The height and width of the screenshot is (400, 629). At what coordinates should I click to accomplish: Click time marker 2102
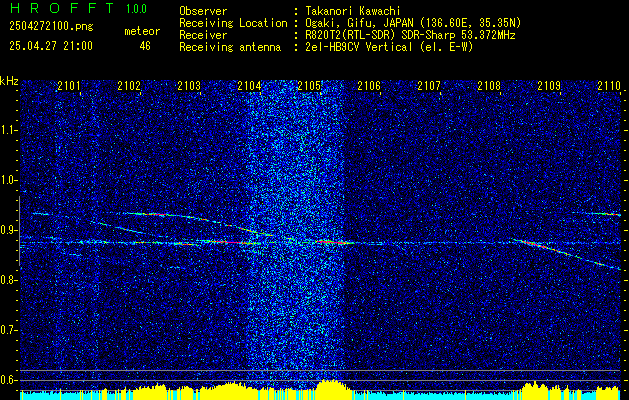[129, 85]
